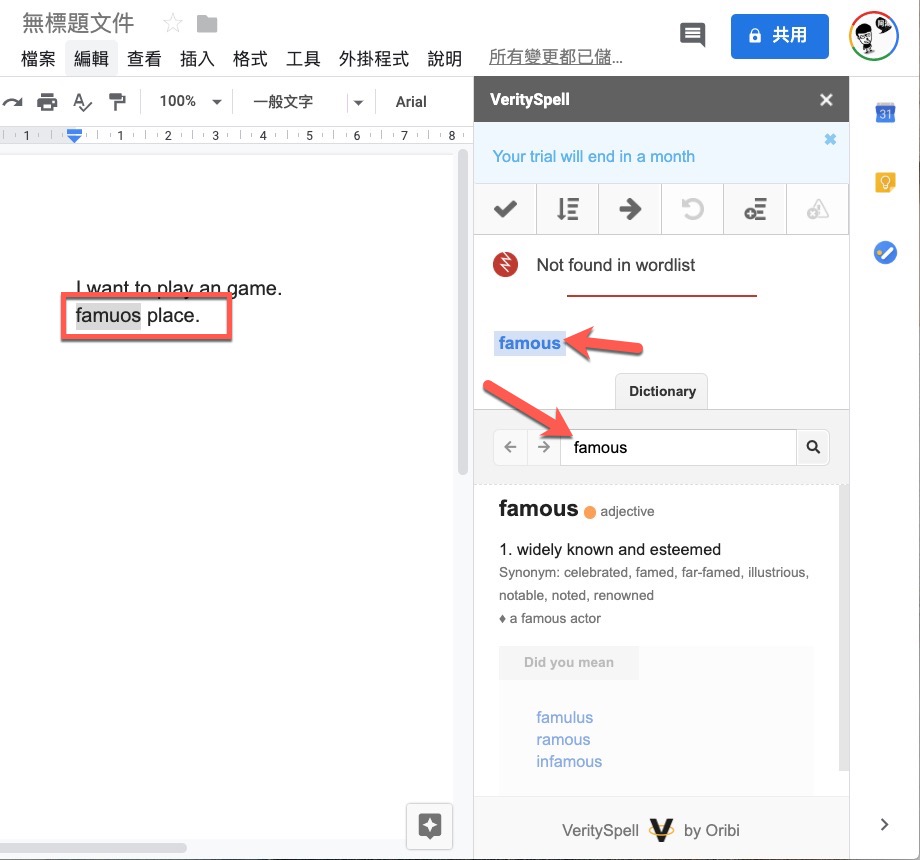Collapse side panel with chevron arrow

[x=884, y=825]
